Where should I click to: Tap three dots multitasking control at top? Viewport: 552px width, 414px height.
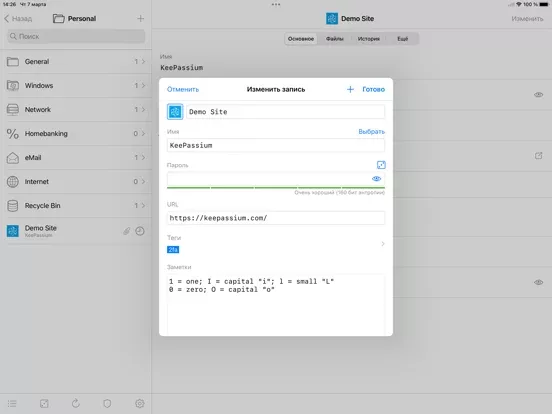276,5
